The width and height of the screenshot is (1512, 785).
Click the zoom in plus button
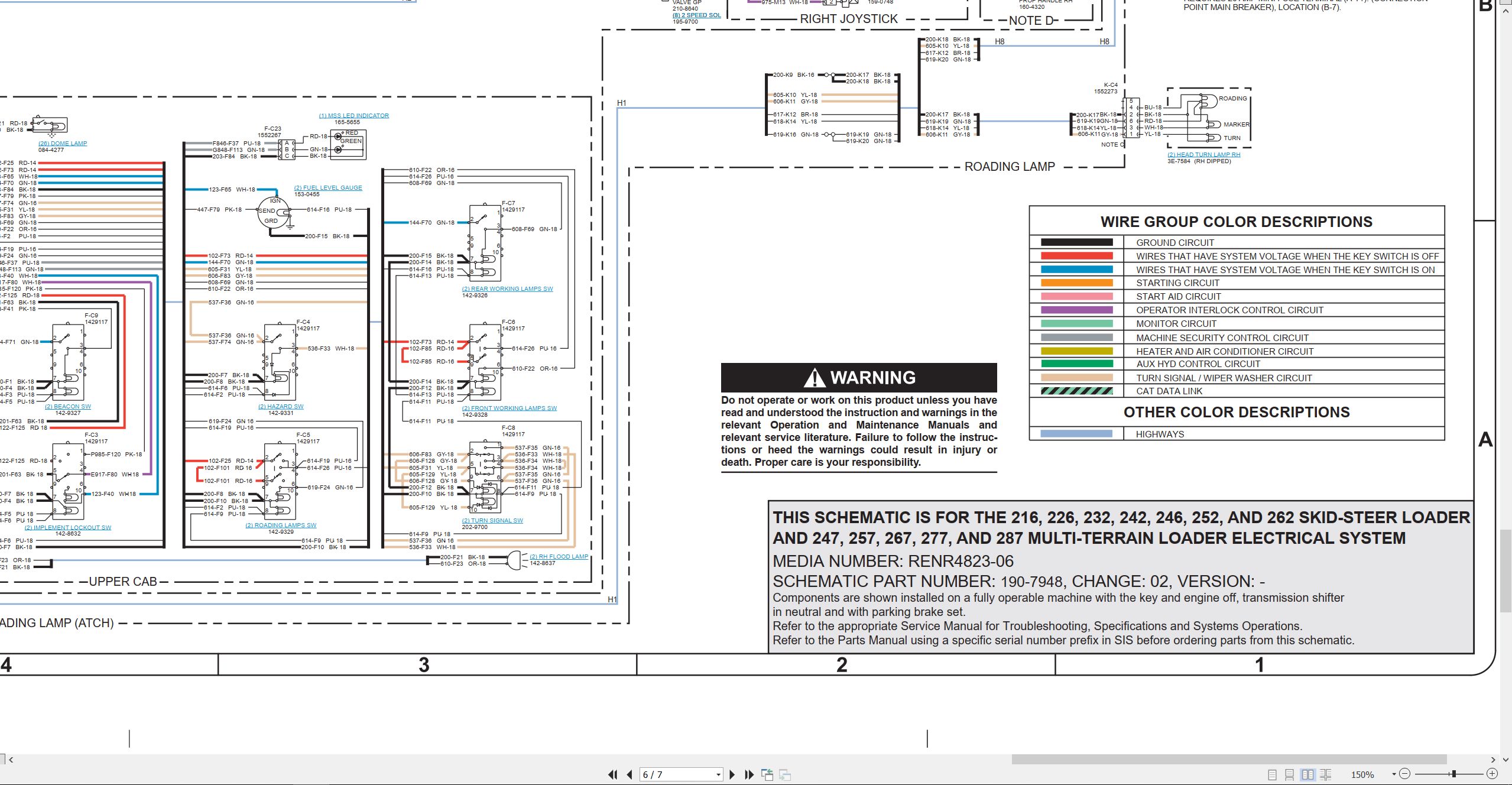pyautogui.click(x=1492, y=774)
